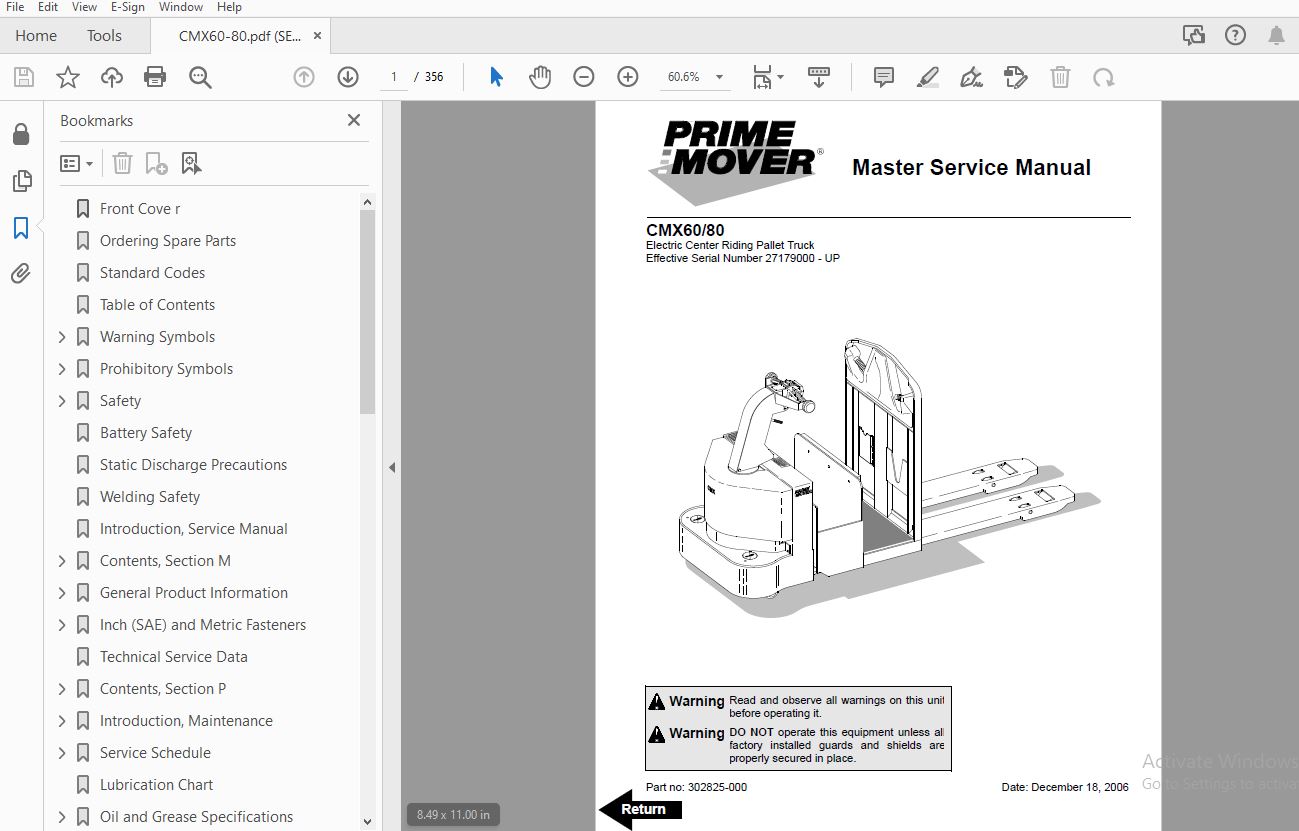Screen dimensions: 1299x831
Task: Open the View menu
Action: [84, 7]
